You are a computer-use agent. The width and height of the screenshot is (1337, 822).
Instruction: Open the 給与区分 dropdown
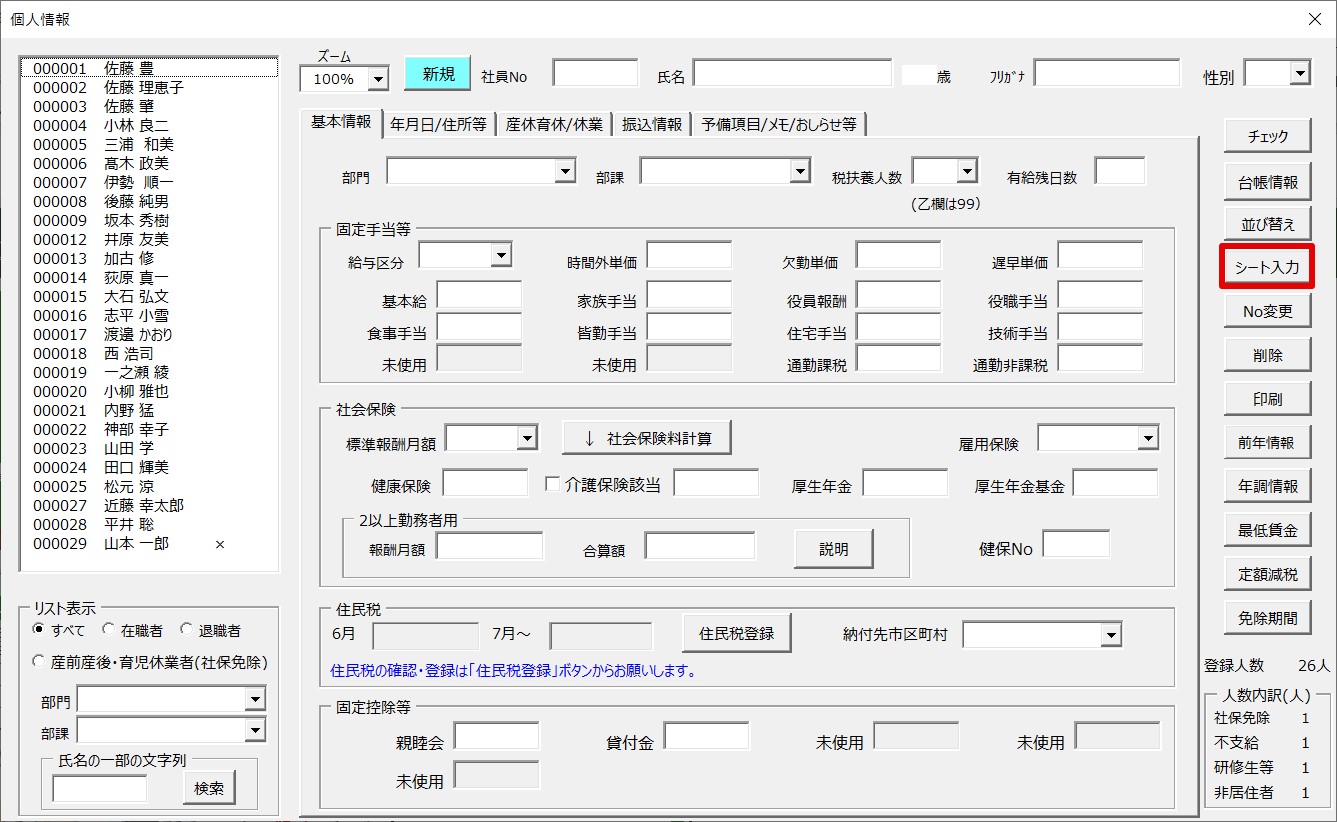tap(501, 256)
